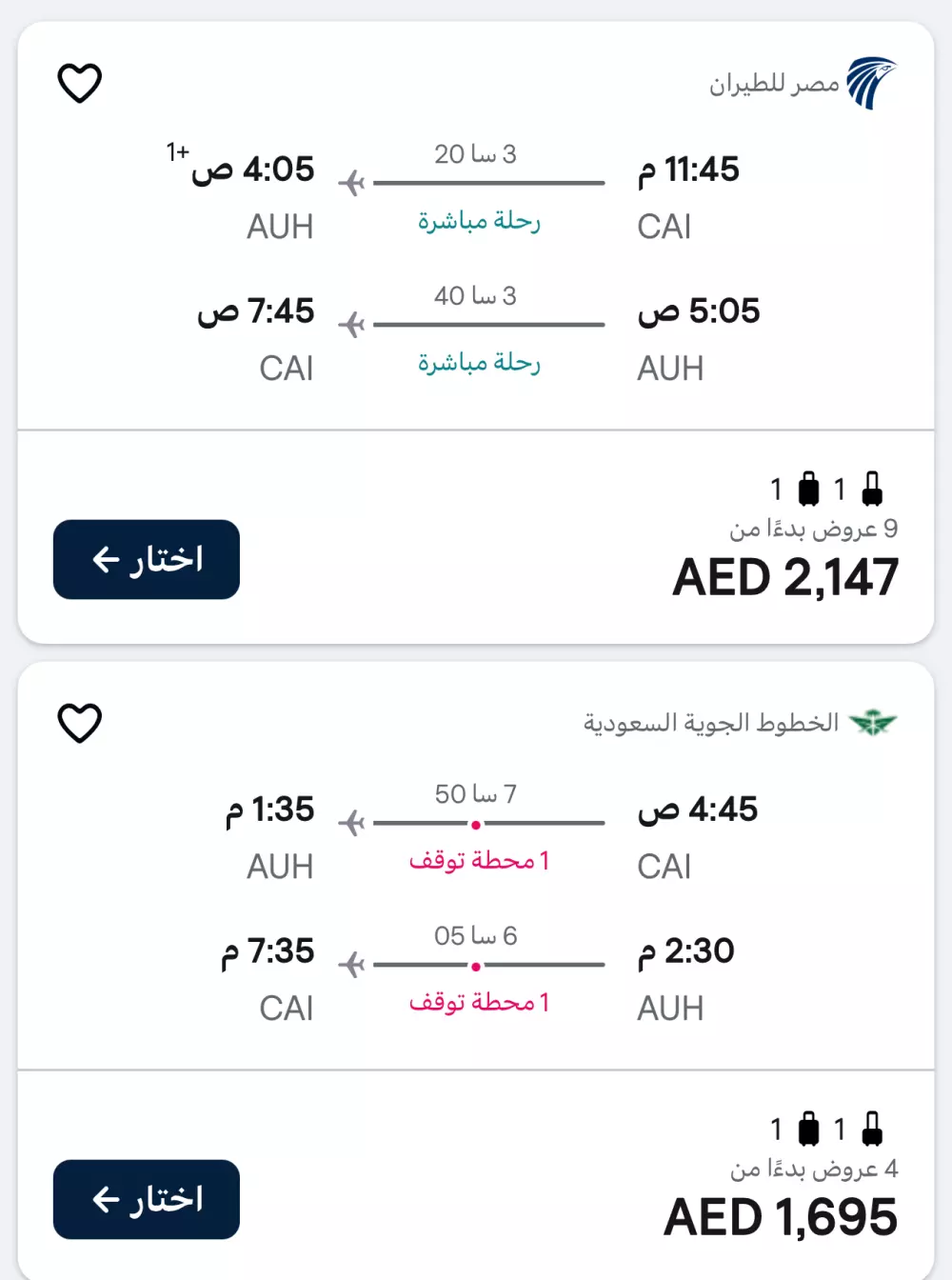Favorite the EgyptAir flight with heart icon
Screen dimensions: 952x1280
(x=80, y=83)
